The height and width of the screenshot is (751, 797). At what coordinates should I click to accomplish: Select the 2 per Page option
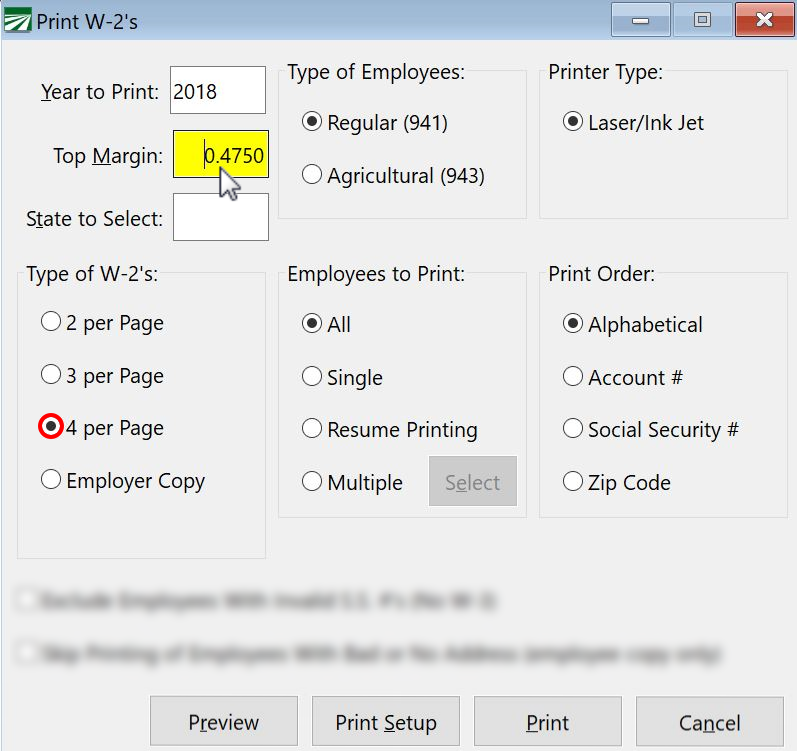(51, 322)
